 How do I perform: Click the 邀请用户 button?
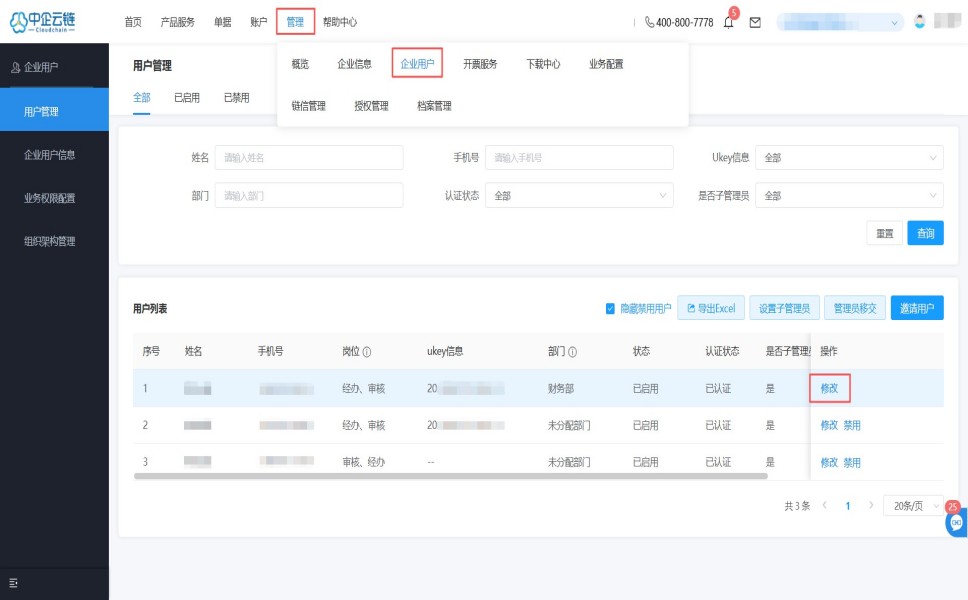(x=917, y=308)
